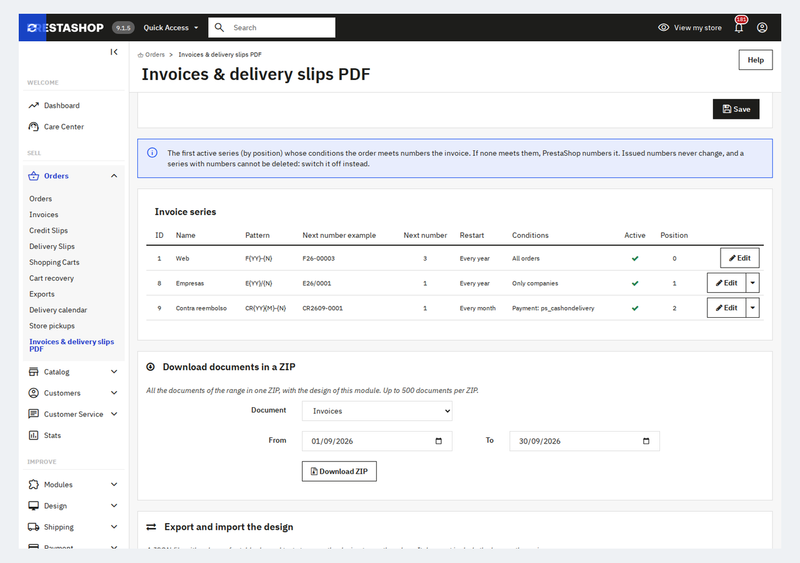
Task: Click the Catalog store icon
Action: [34, 372]
